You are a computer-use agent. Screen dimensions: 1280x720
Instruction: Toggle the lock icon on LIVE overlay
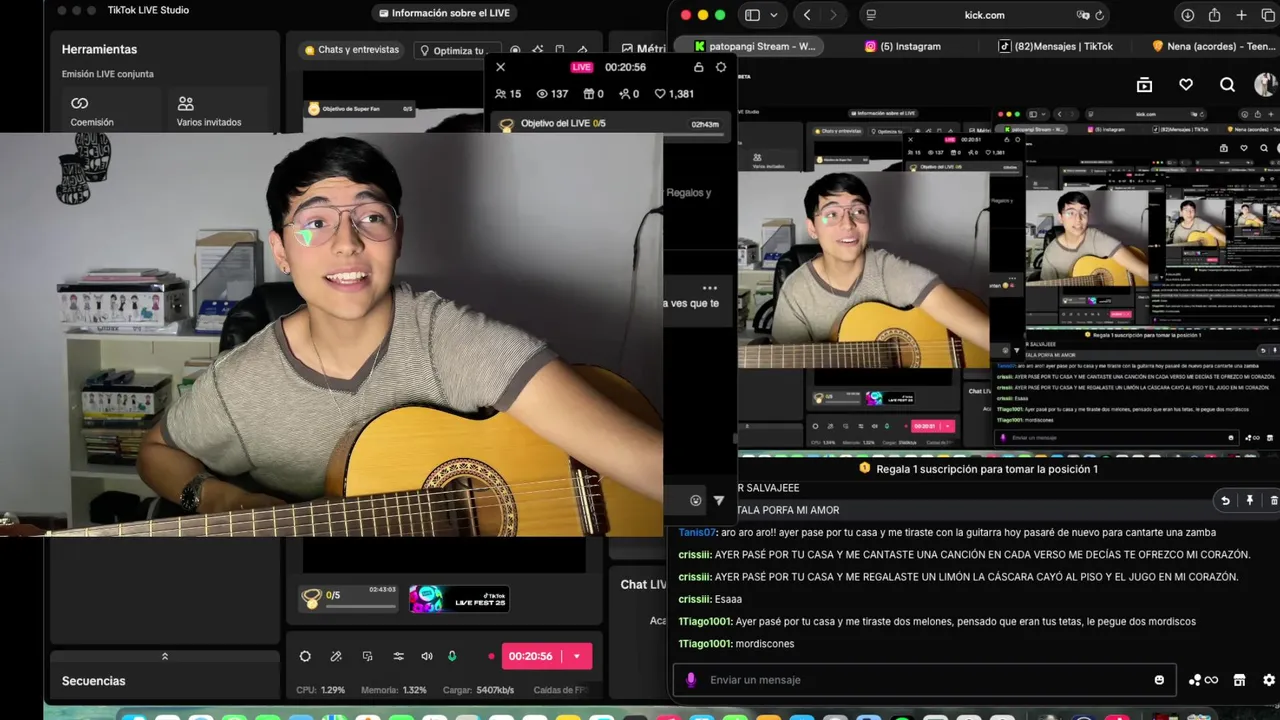698,67
